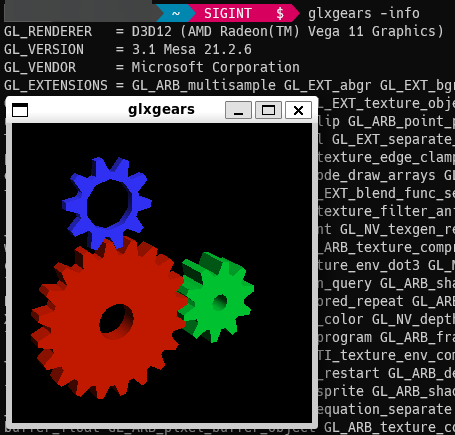Screen dimensions: 455x435
Task: Click the 'EXT_blend_func_se' terminal text
Action: [389, 193]
